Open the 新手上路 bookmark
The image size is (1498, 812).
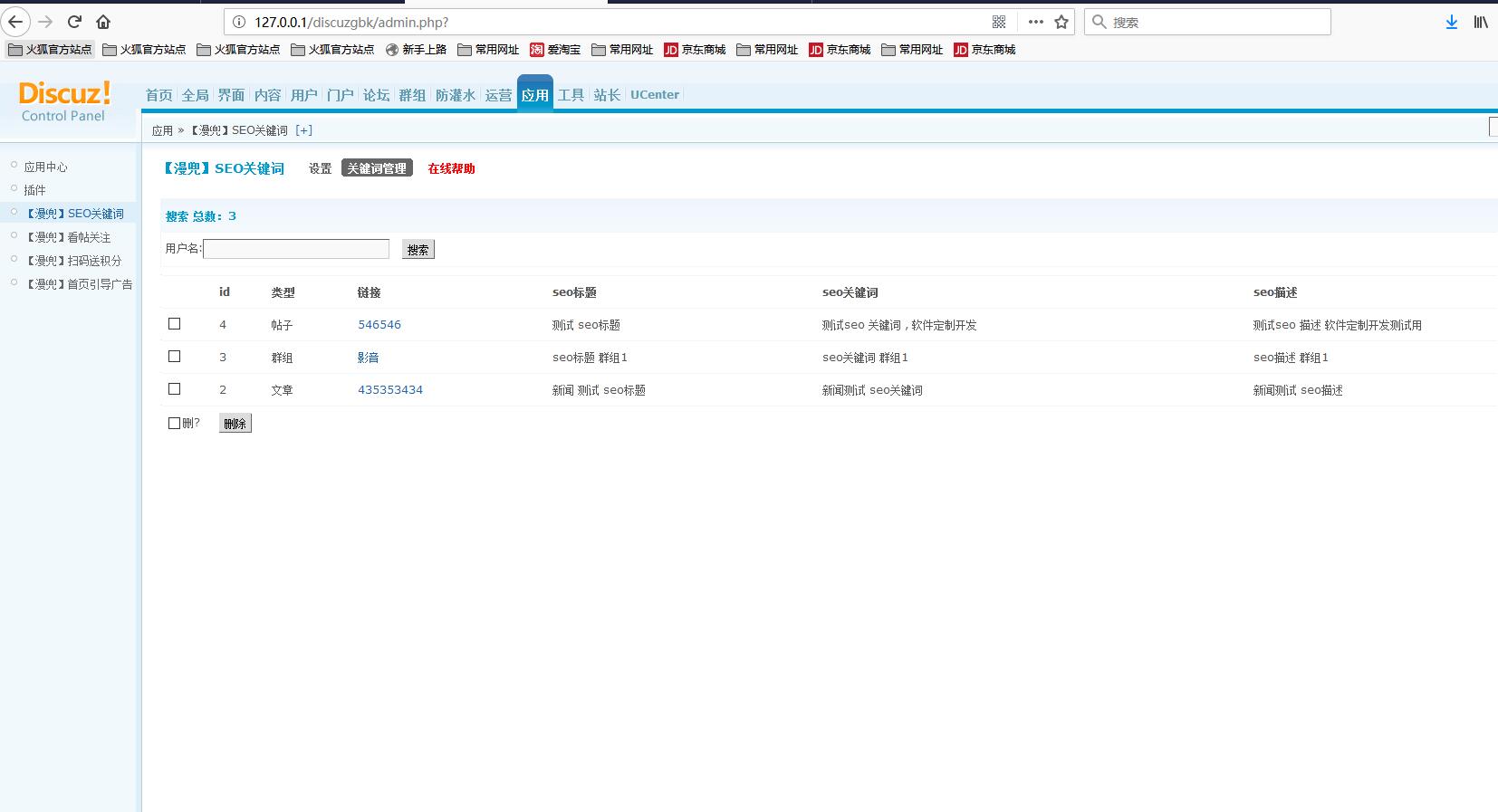(x=416, y=50)
